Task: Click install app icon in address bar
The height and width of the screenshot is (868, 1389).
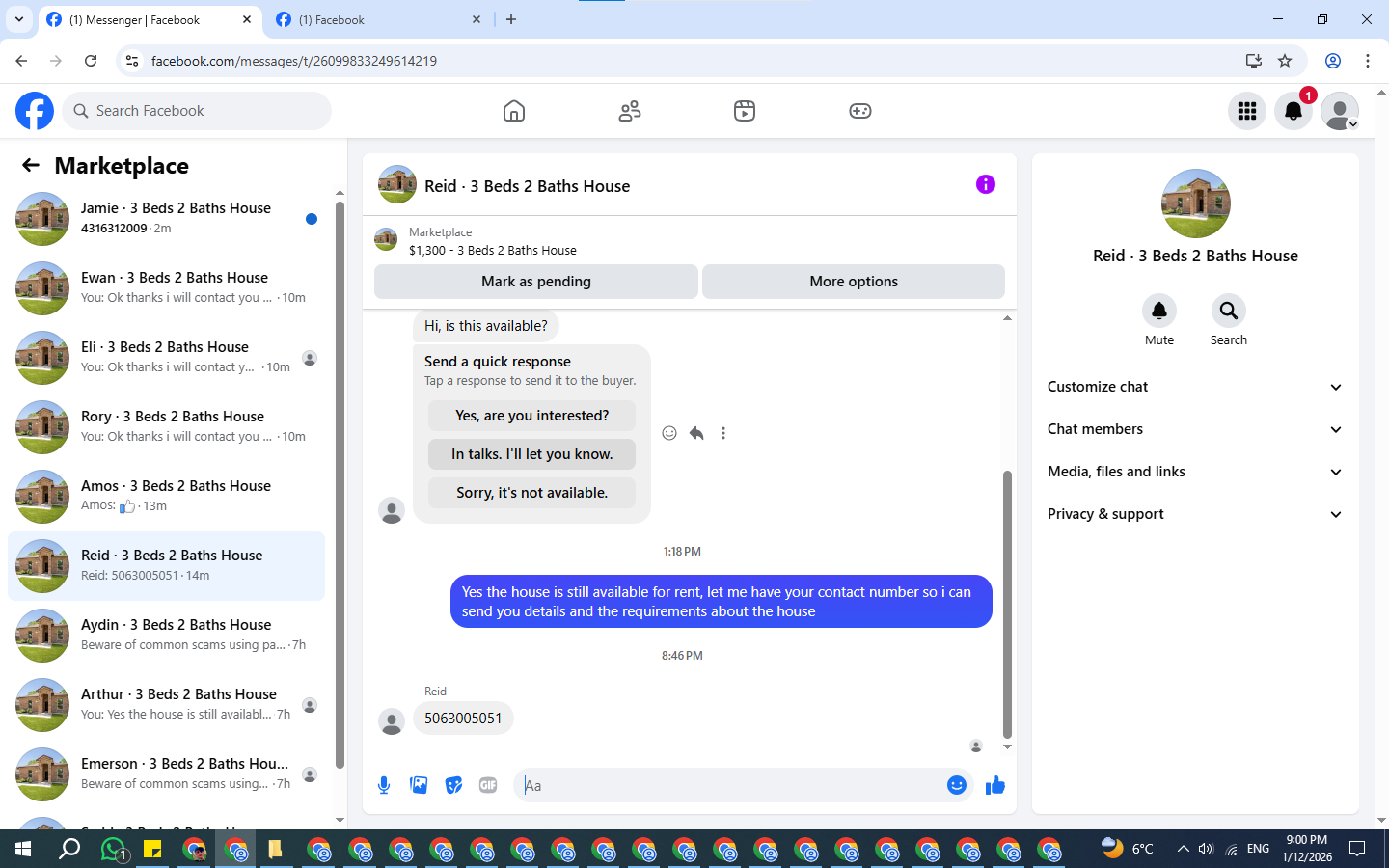Action: pyautogui.click(x=1254, y=61)
